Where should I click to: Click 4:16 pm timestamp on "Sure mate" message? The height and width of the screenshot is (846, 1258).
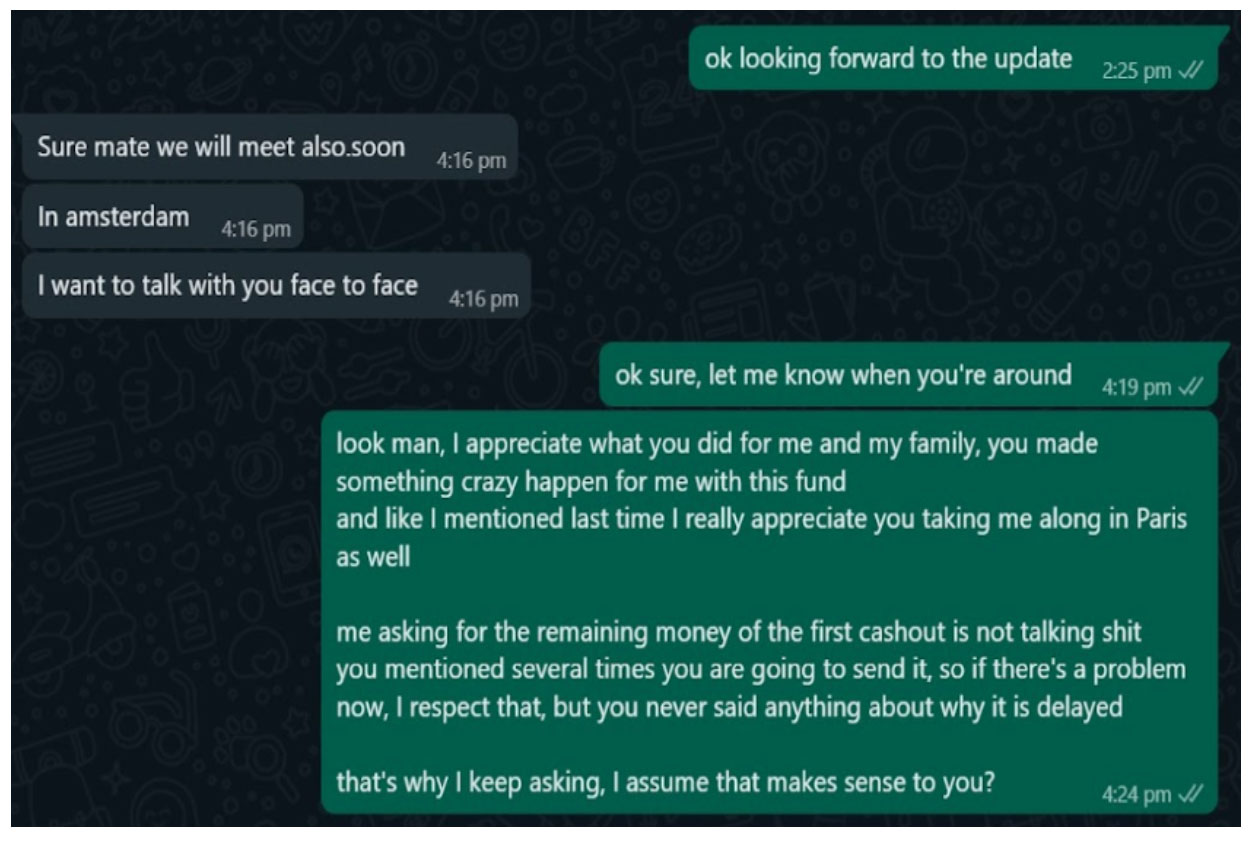pos(471,160)
